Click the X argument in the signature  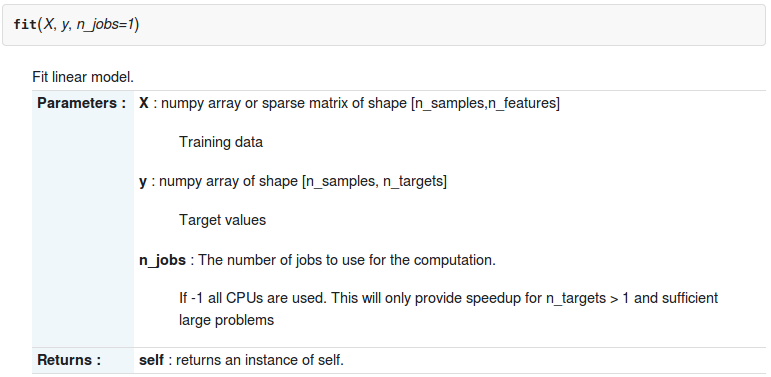48,25
